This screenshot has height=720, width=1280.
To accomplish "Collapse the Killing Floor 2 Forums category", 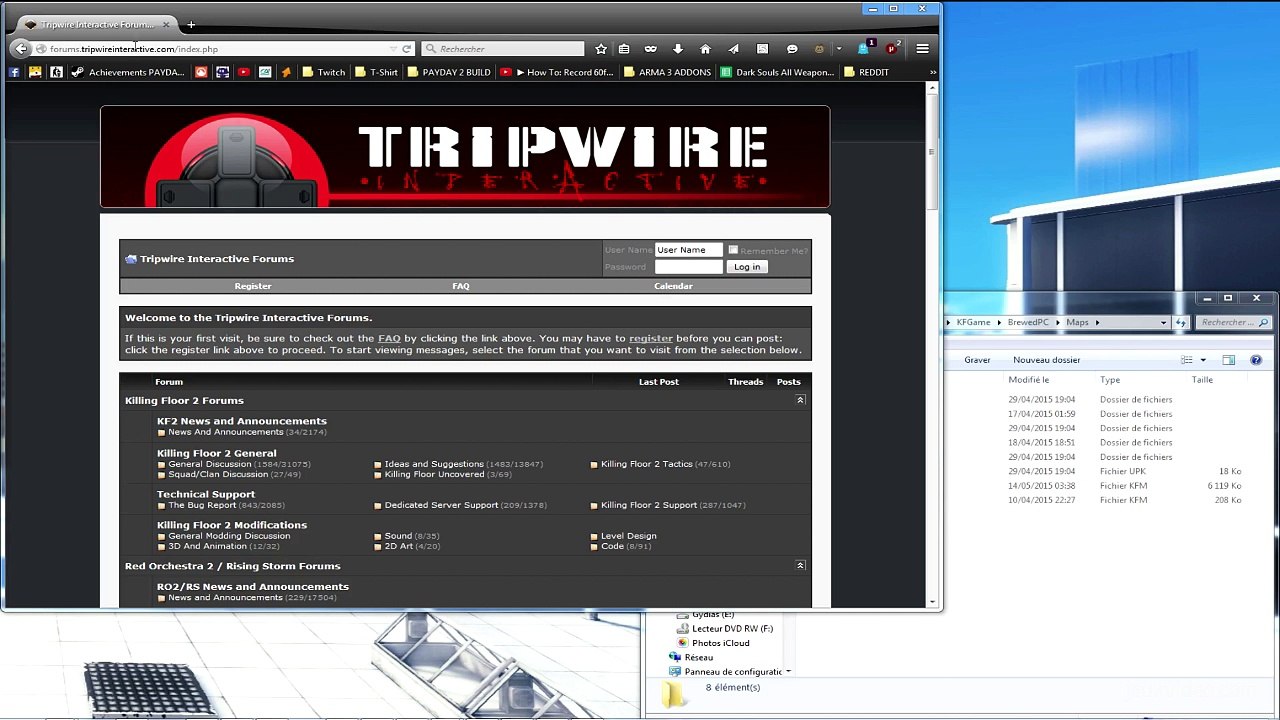I will [800, 400].
